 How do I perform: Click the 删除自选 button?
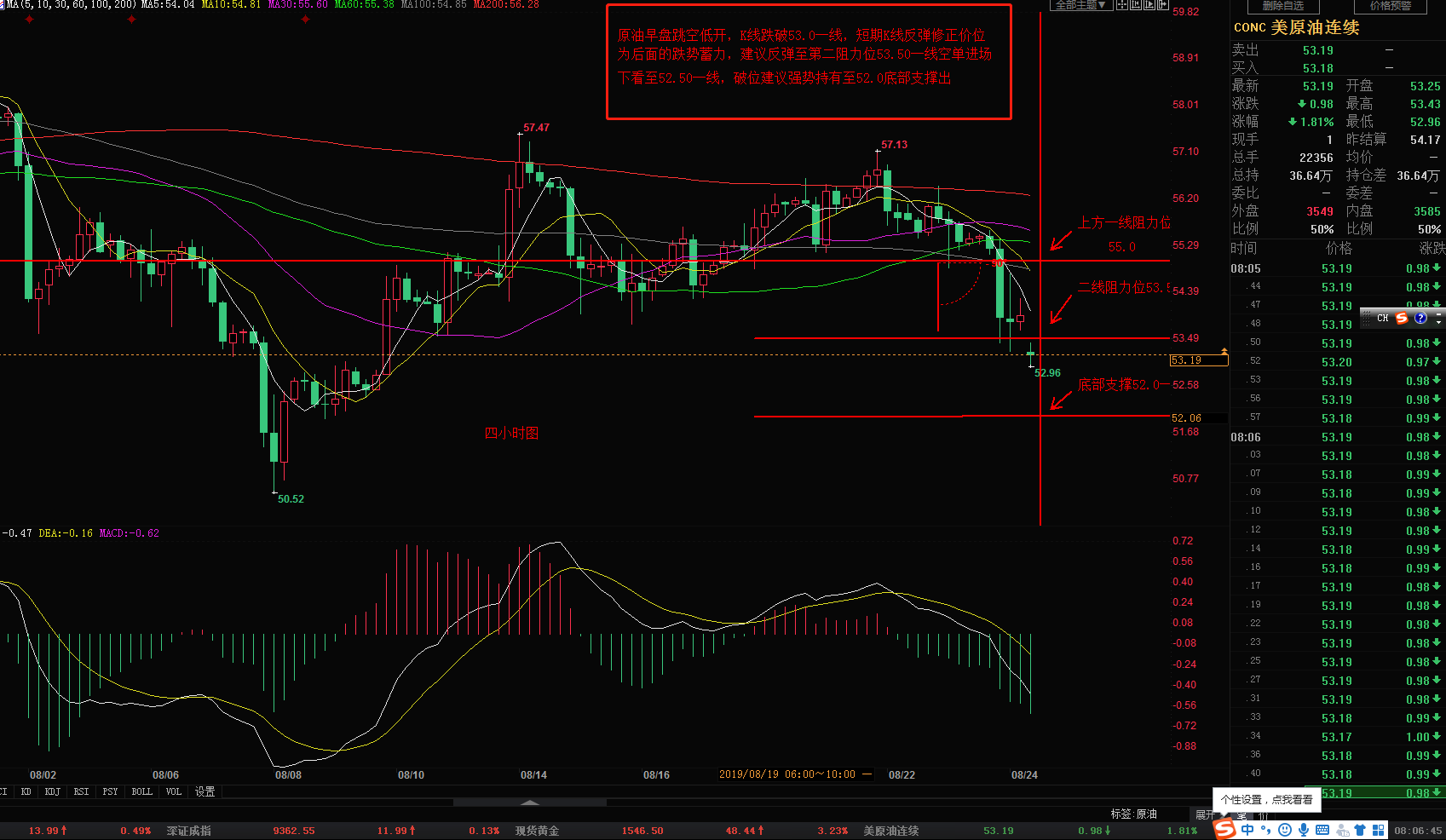tap(1282, 6)
